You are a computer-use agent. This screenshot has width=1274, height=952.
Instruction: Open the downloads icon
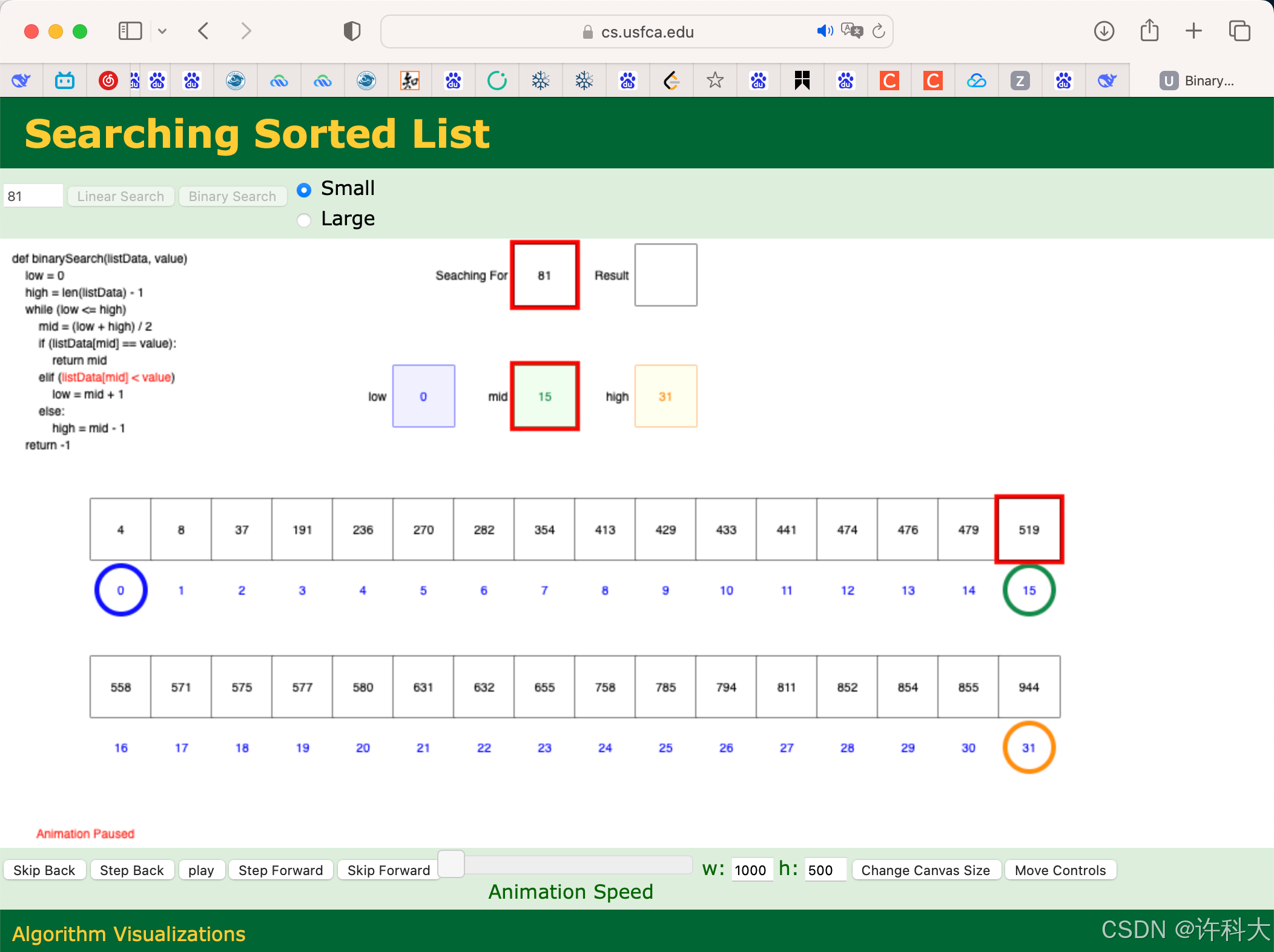tap(1104, 31)
